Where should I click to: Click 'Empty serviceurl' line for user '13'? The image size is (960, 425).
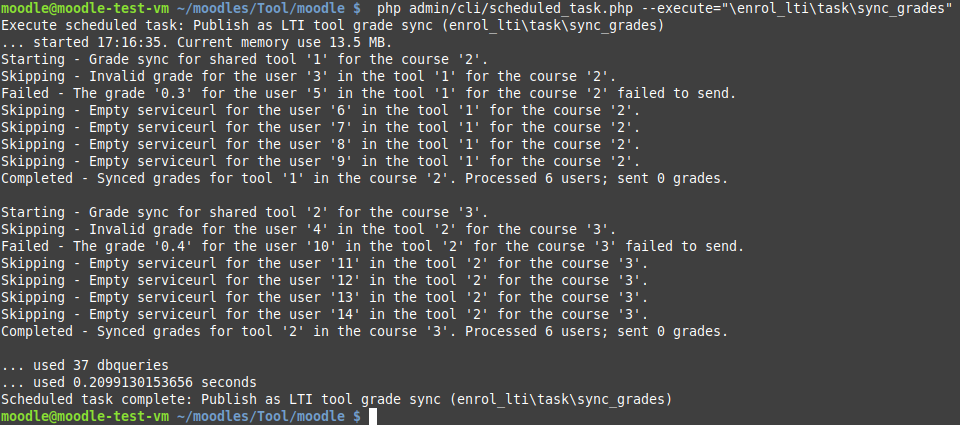tap(324, 298)
